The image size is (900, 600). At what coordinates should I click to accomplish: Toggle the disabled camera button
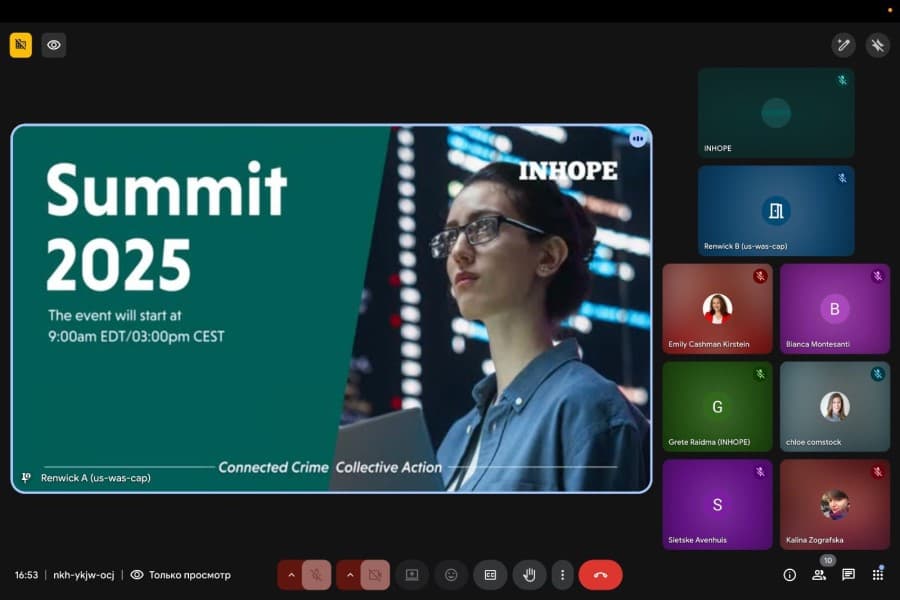[x=375, y=575]
